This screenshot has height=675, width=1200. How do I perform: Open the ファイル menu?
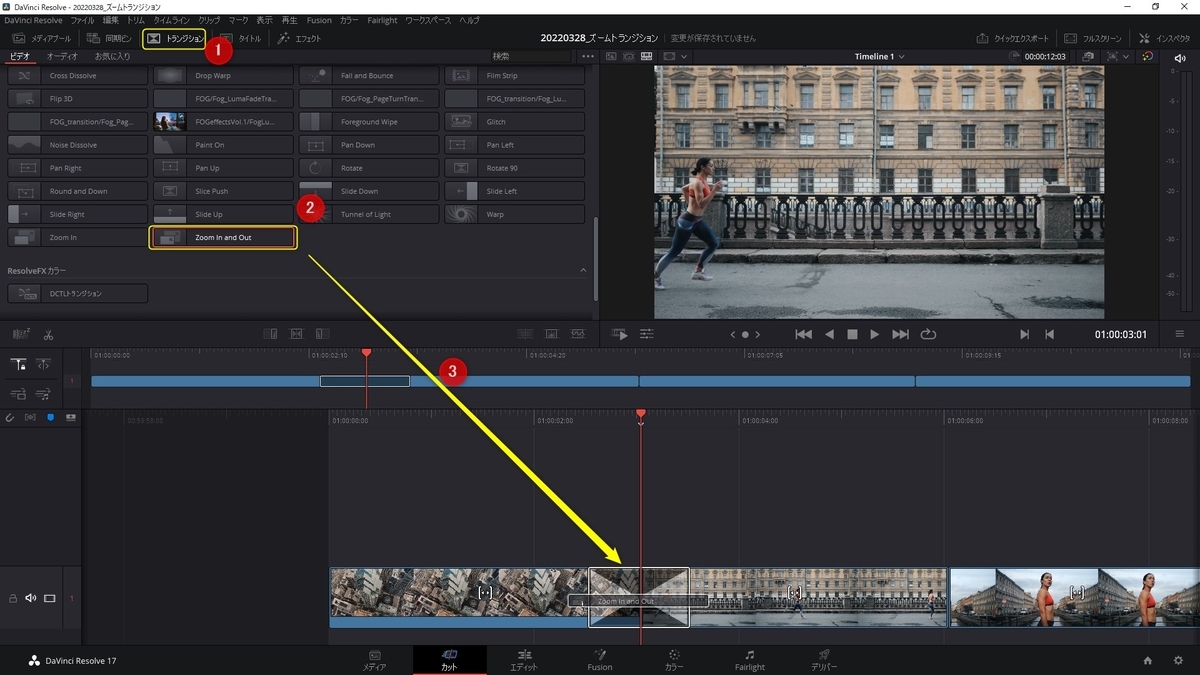[x=83, y=20]
